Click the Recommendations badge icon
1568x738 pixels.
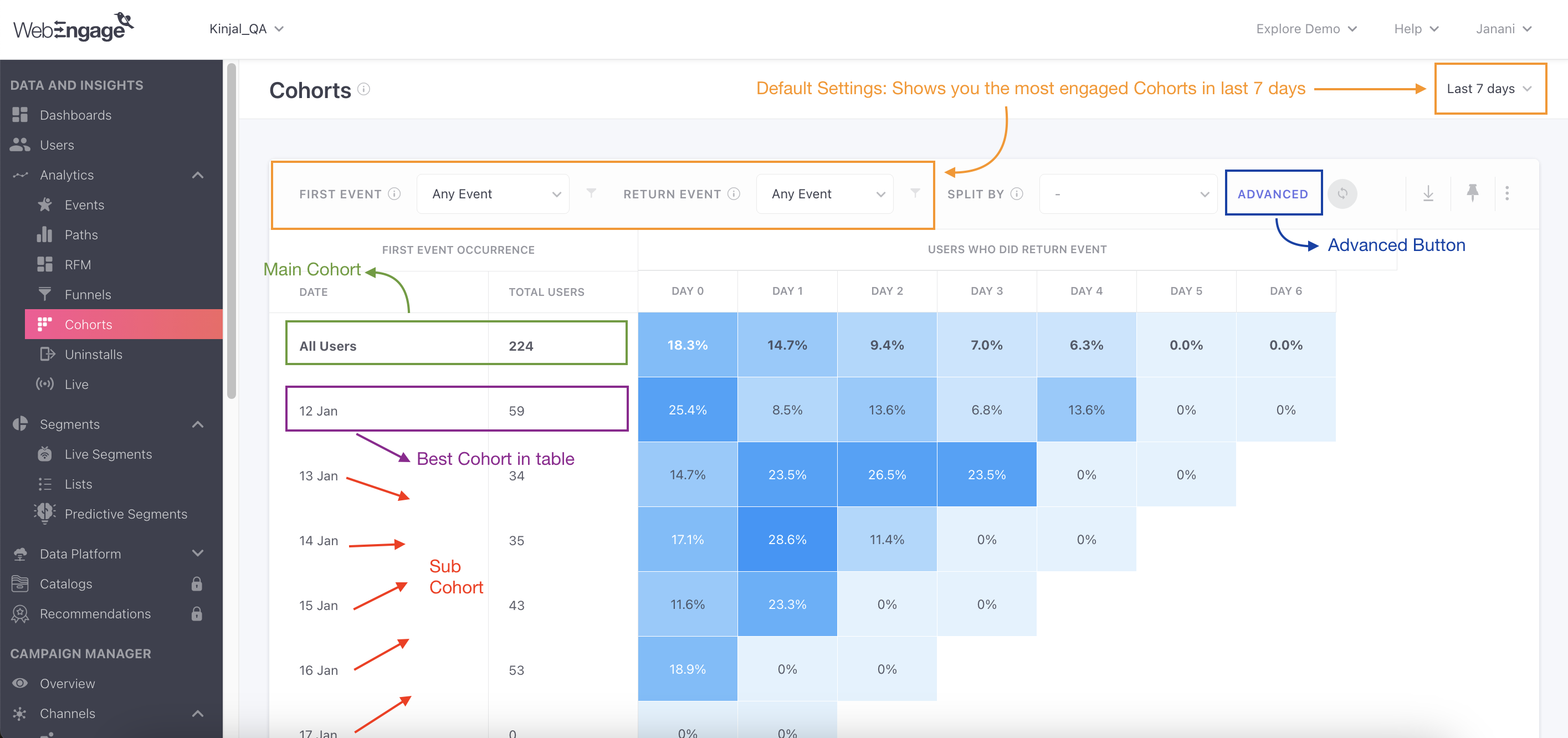(x=20, y=614)
